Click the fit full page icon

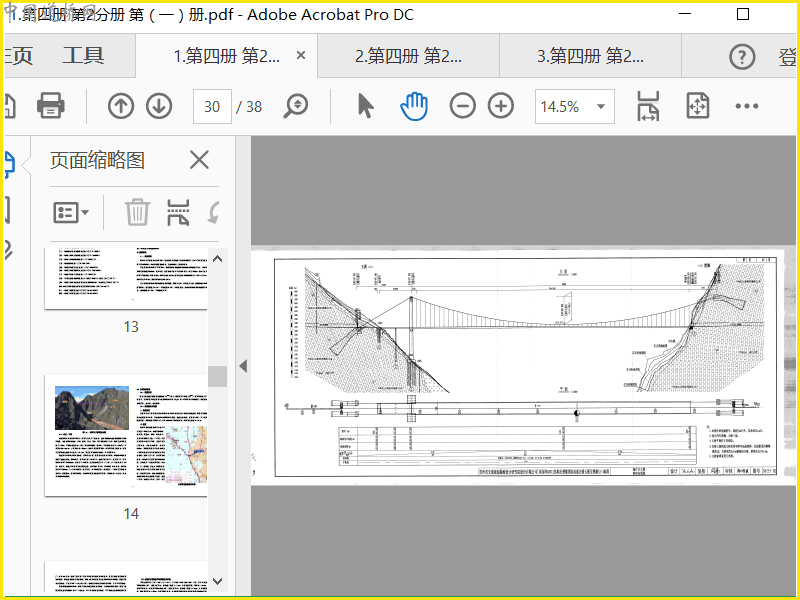click(x=697, y=106)
